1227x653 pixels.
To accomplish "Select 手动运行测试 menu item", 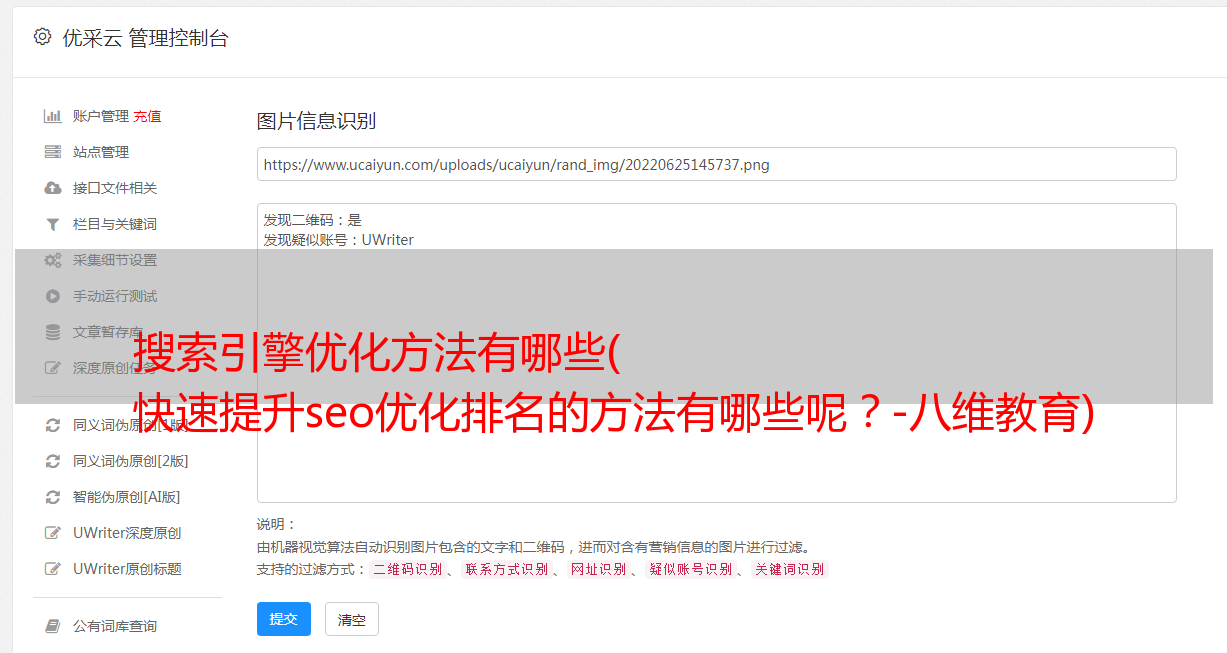I will point(115,296).
